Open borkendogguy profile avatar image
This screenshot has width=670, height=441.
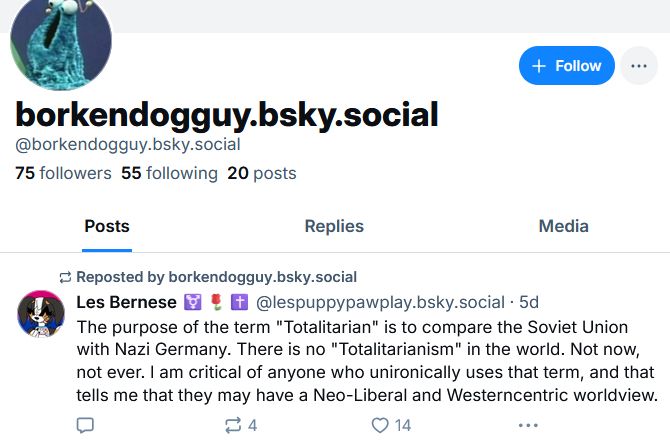[60, 43]
